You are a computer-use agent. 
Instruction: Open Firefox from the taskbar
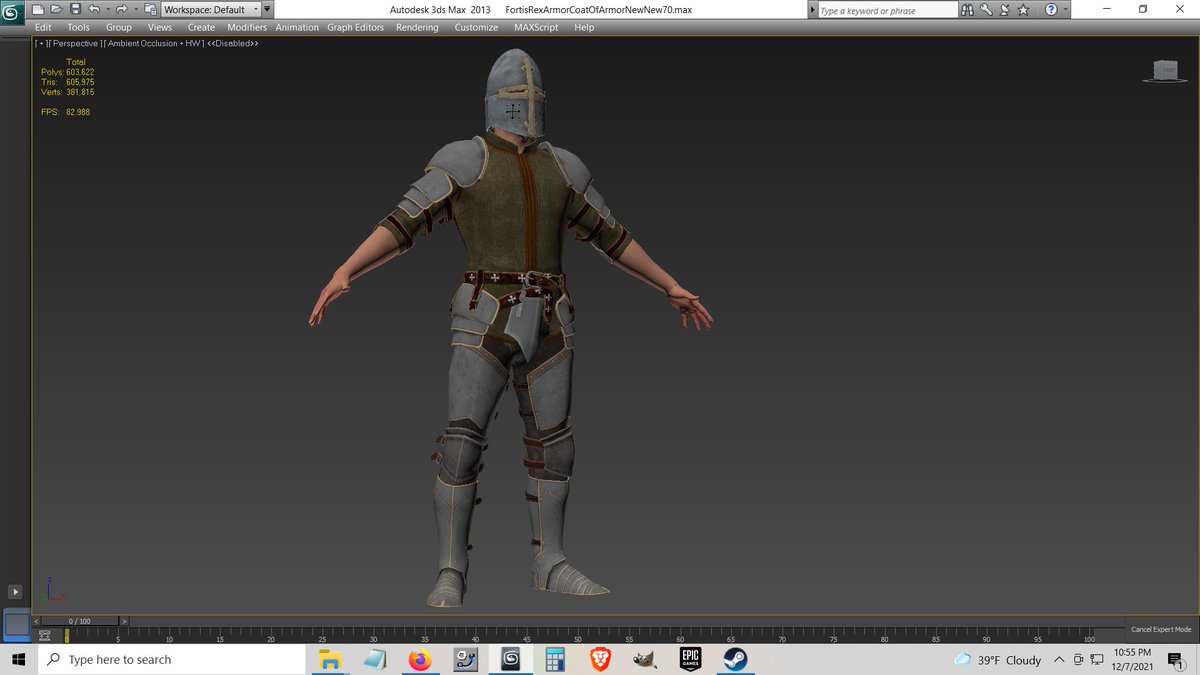[x=420, y=659]
